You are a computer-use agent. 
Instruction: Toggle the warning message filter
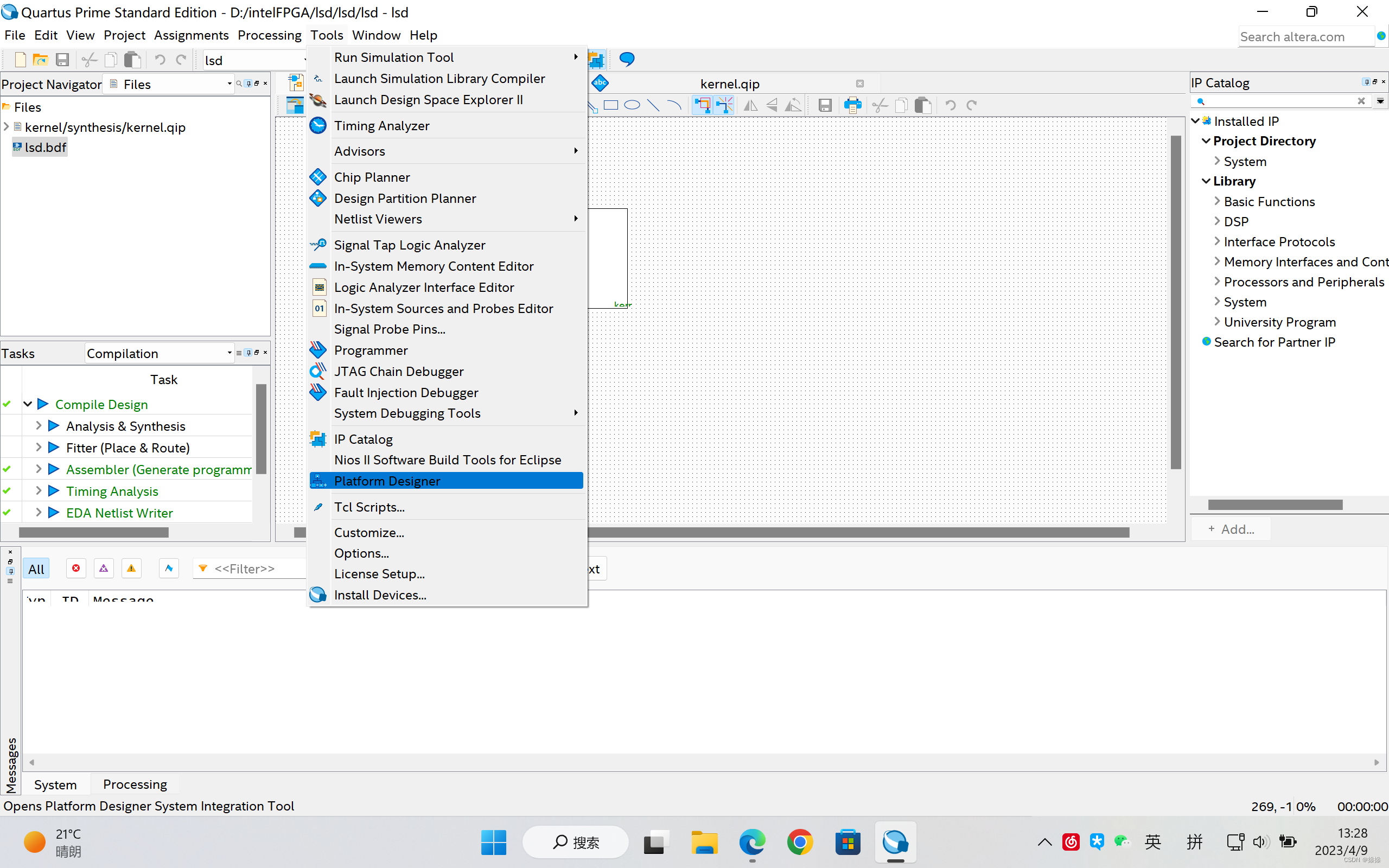tap(131, 569)
